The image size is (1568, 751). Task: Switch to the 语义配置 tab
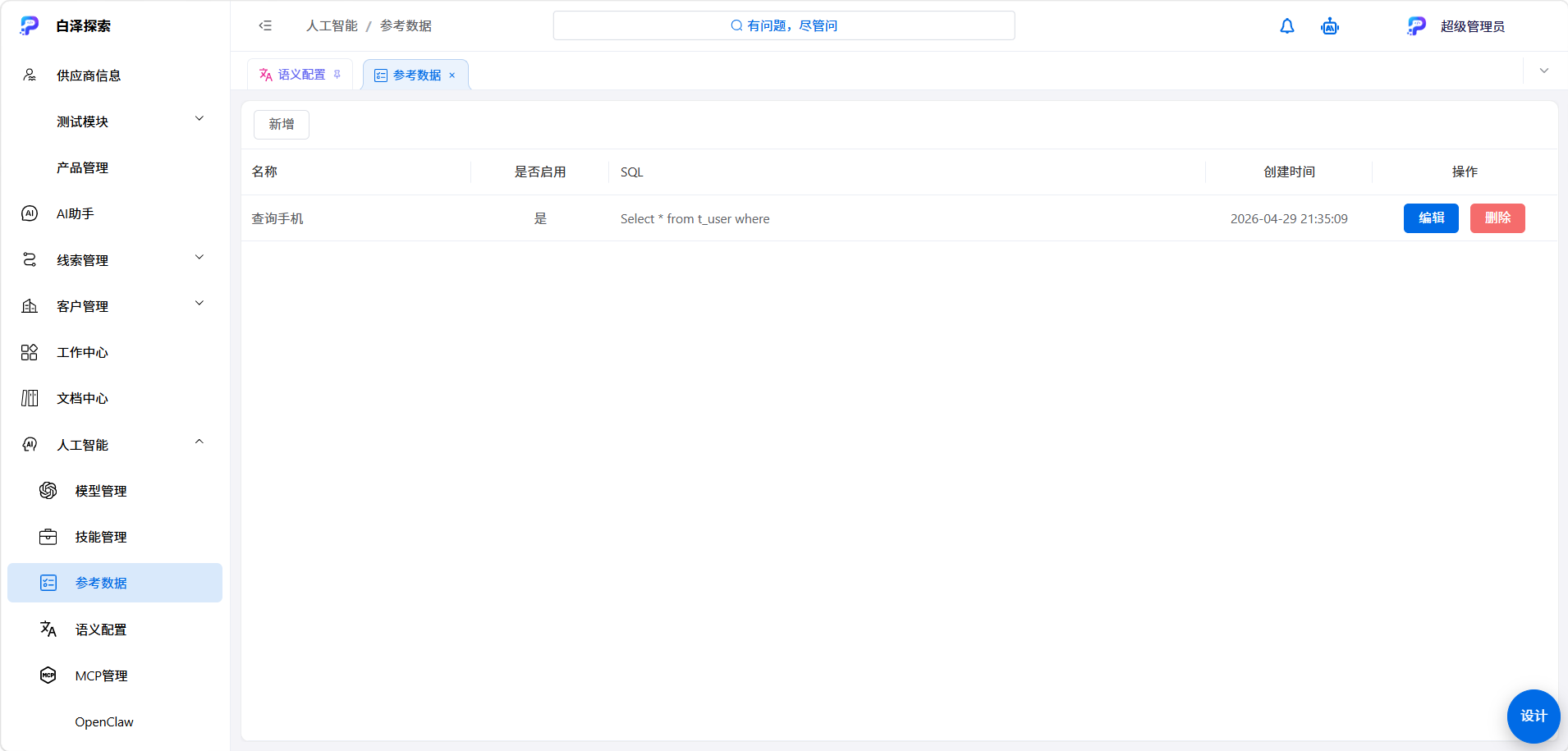pos(300,75)
